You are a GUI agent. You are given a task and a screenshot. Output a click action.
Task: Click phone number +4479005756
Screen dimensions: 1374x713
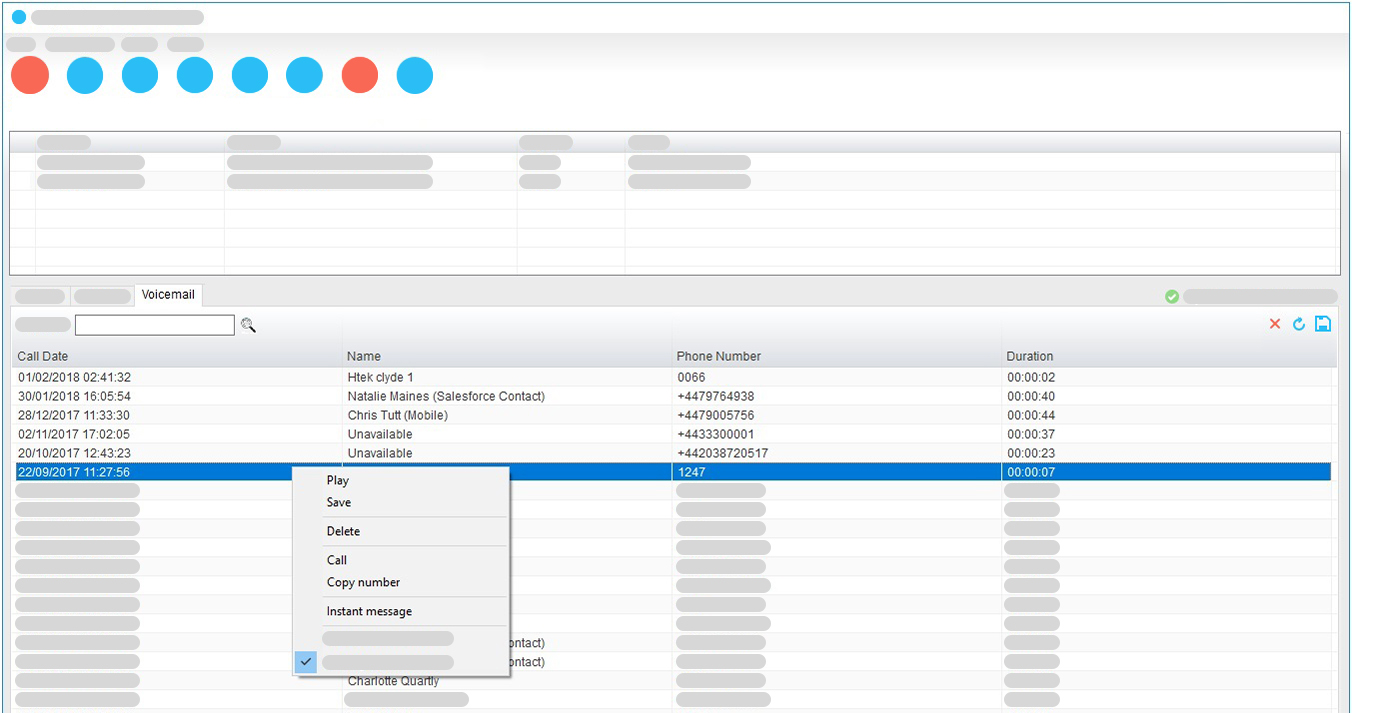click(x=716, y=416)
